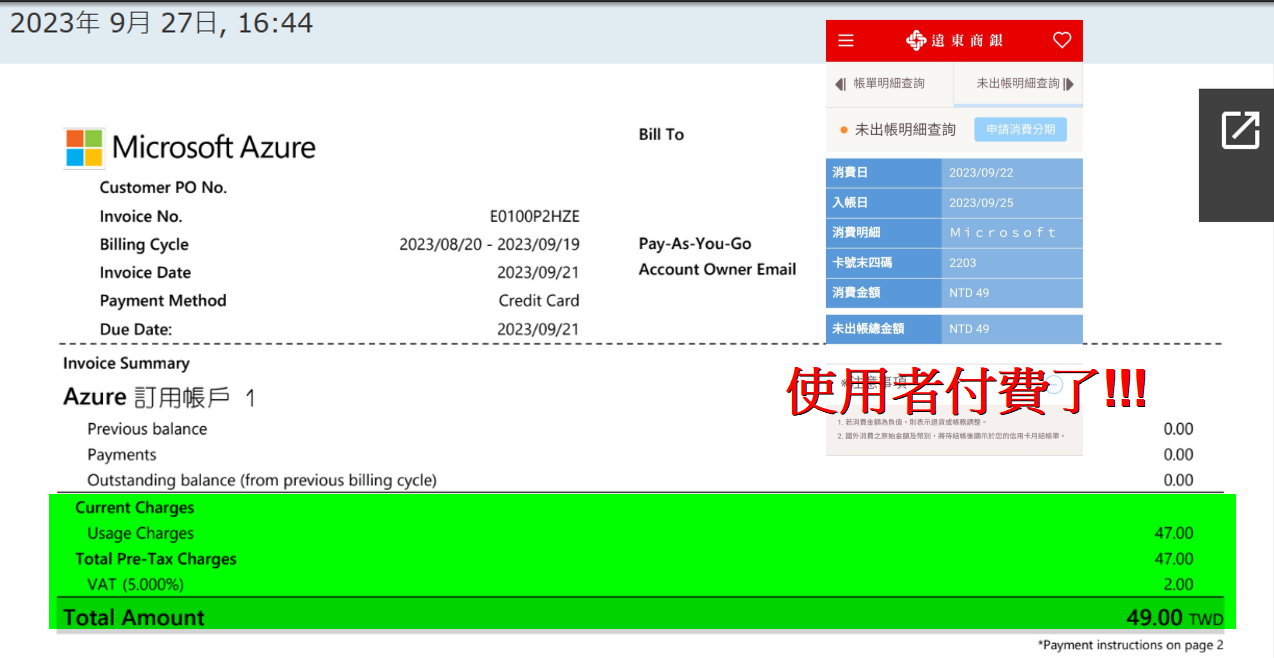
Task: Click the 卡號末四碼 label
Action: tap(862, 263)
